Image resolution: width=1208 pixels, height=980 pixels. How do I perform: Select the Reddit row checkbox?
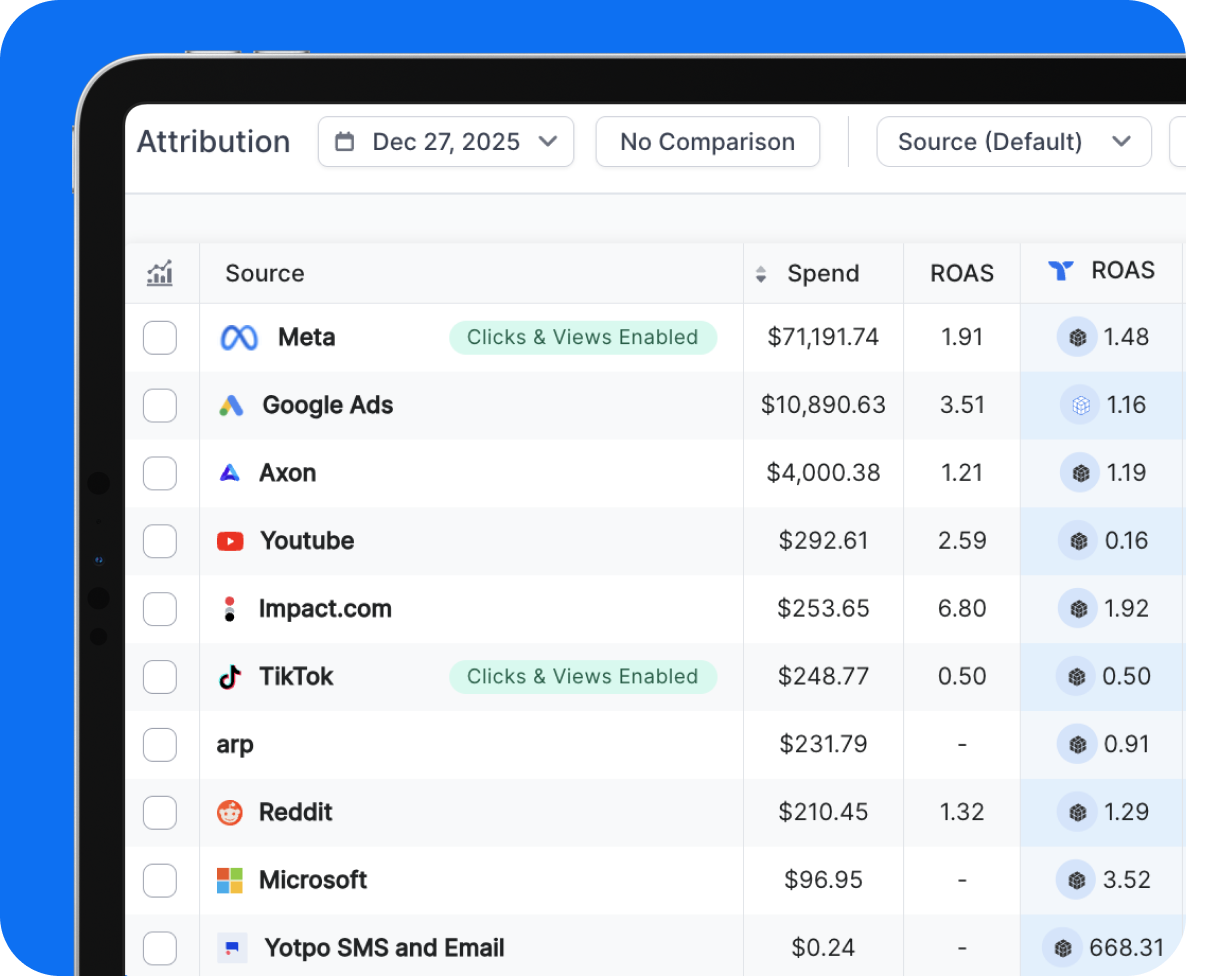point(160,812)
